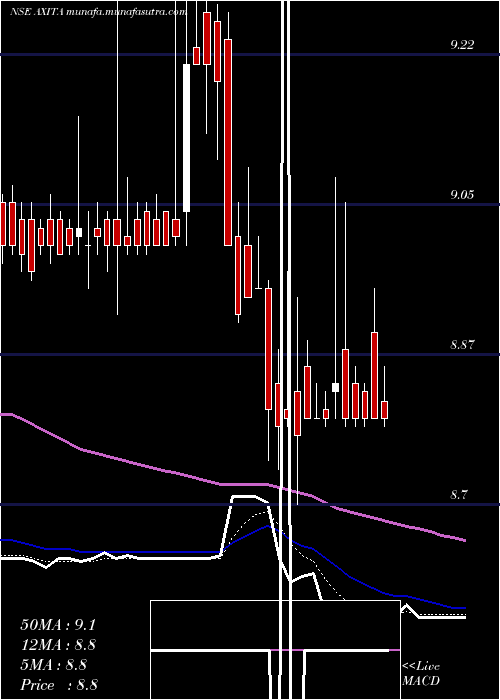
Task: Click the 8.7 price level label
Action: (x=459, y=495)
